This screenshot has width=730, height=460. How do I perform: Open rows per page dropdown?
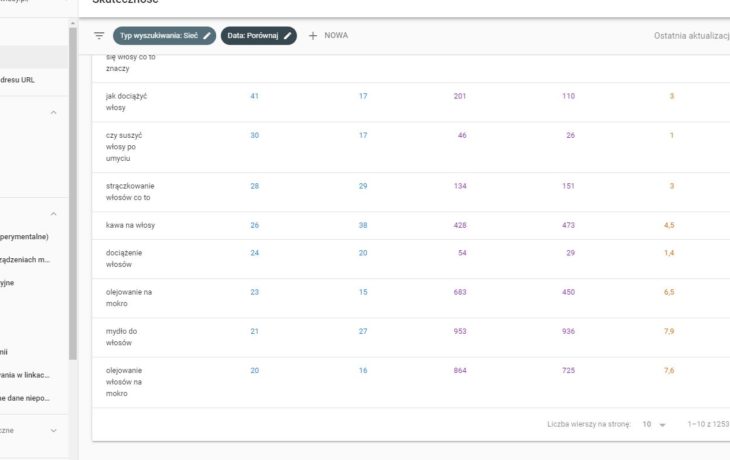click(x=654, y=424)
